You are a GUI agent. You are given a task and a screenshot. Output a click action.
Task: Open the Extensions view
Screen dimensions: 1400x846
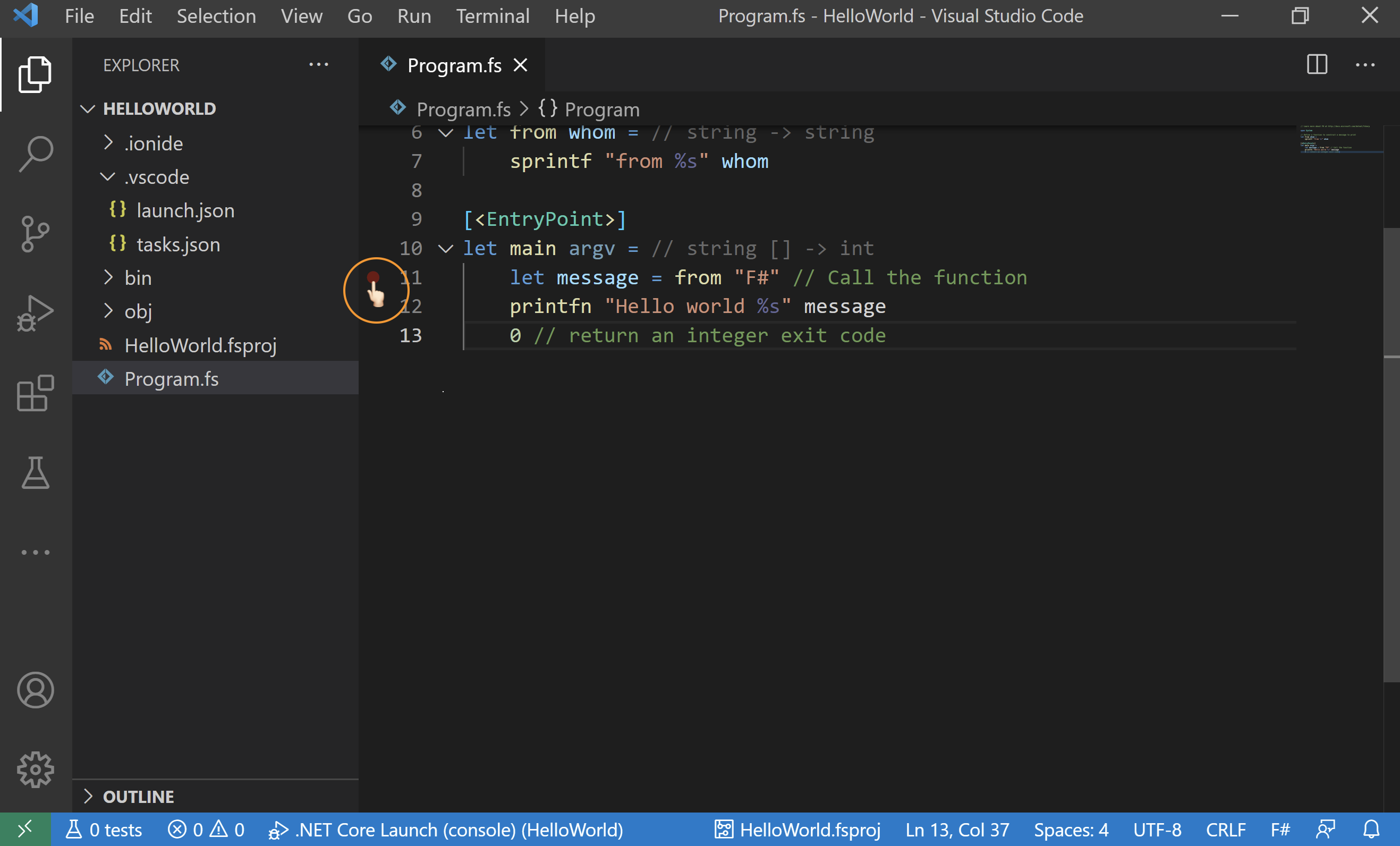click(x=35, y=393)
